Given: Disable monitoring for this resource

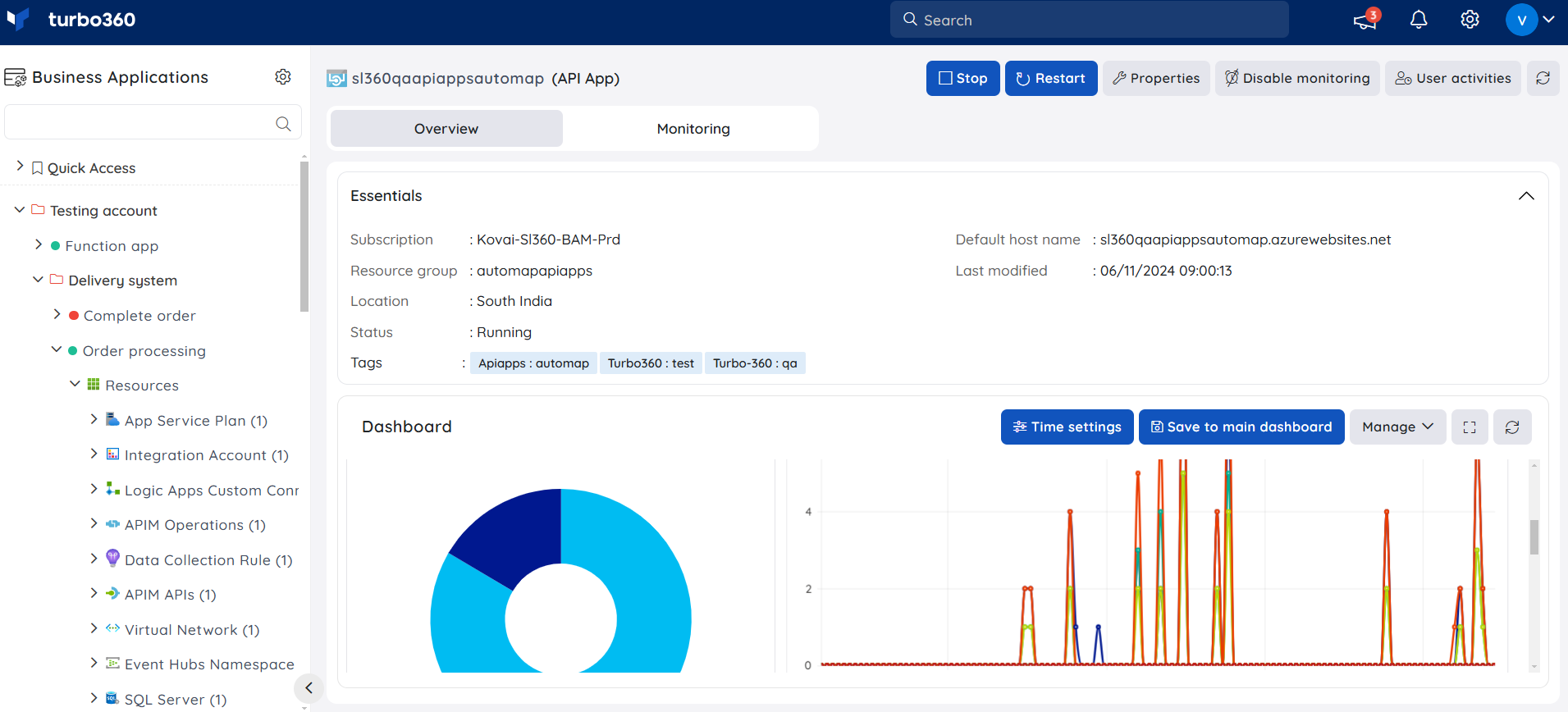Looking at the screenshot, I should tap(1297, 78).
